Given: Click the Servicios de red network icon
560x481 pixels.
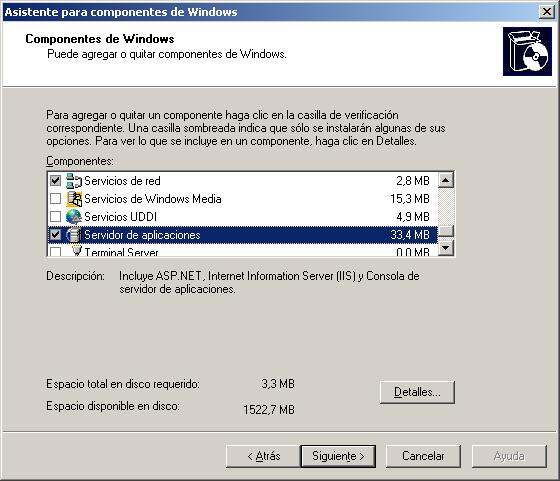Looking at the screenshot, I should 74,181.
